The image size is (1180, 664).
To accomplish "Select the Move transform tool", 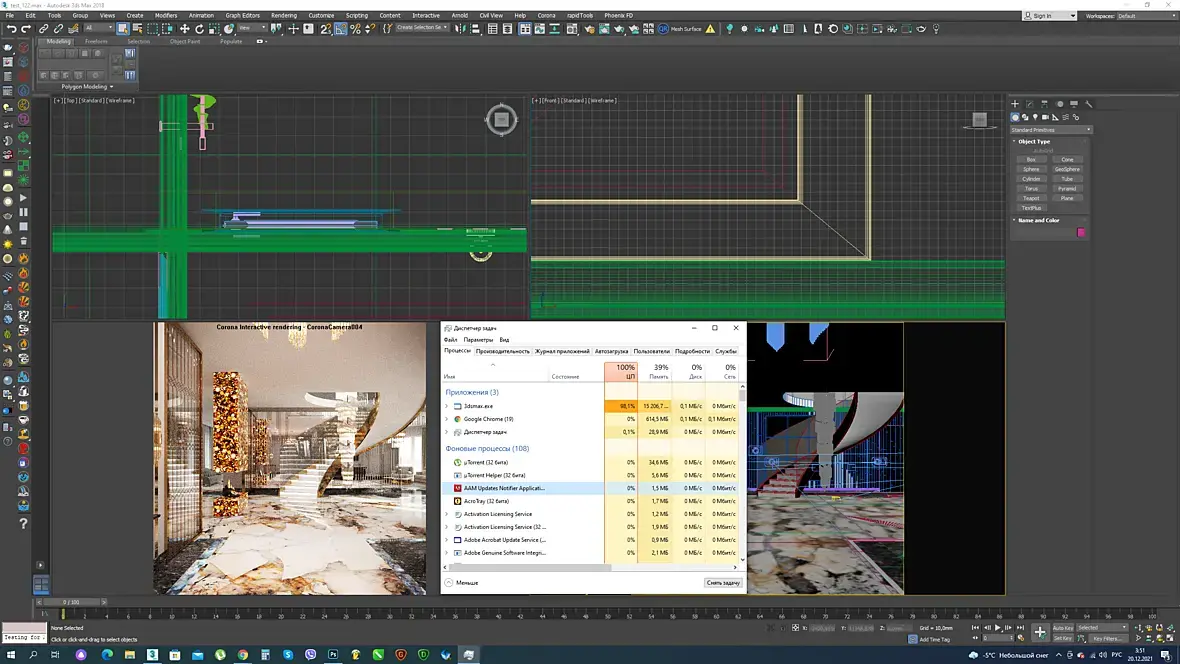I will tap(185, 29).
